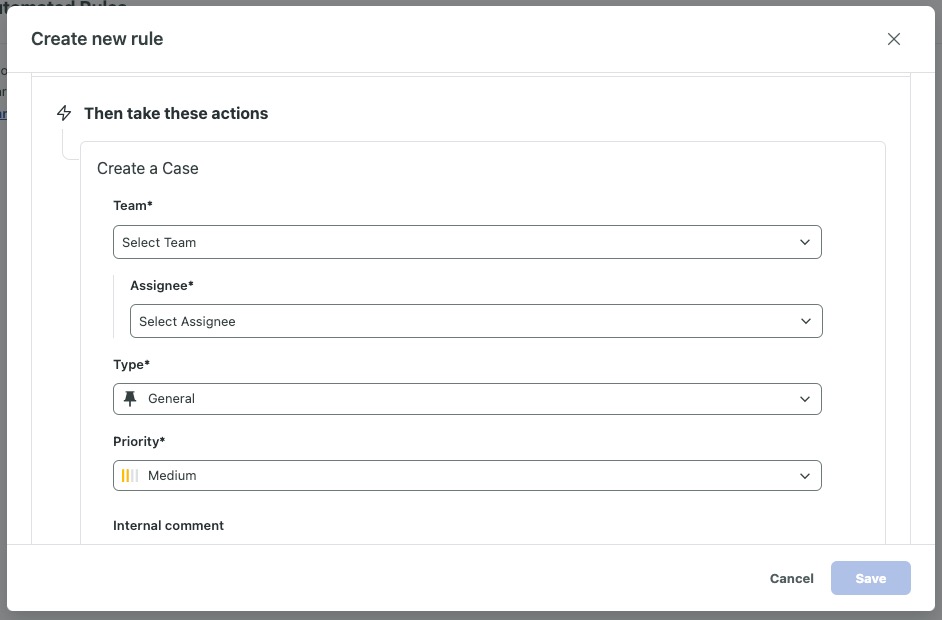Click the Priority field required label
942x620 pixels.
(x=139, y=441)
